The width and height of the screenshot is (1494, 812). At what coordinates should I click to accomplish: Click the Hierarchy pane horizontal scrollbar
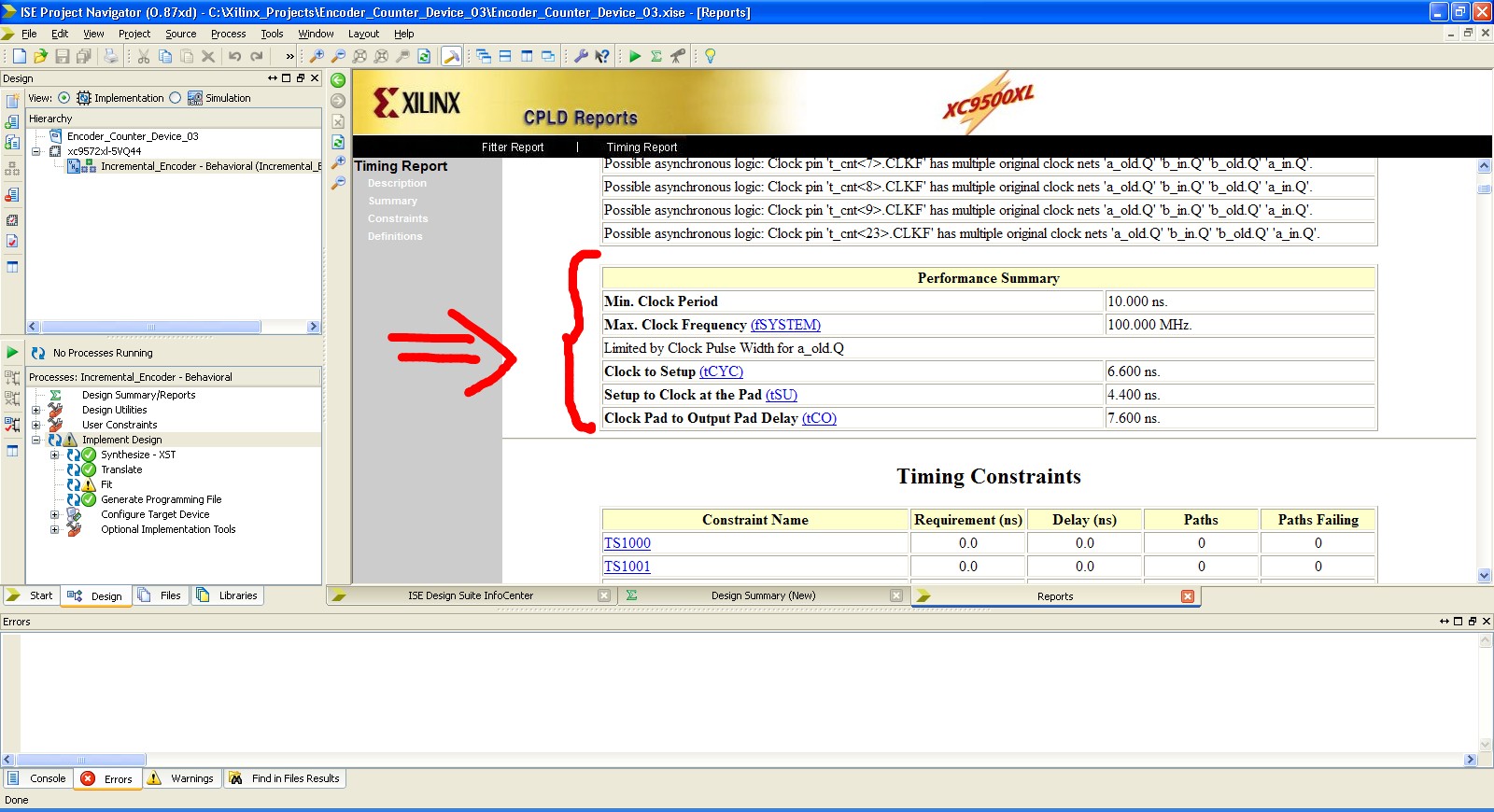174,327
